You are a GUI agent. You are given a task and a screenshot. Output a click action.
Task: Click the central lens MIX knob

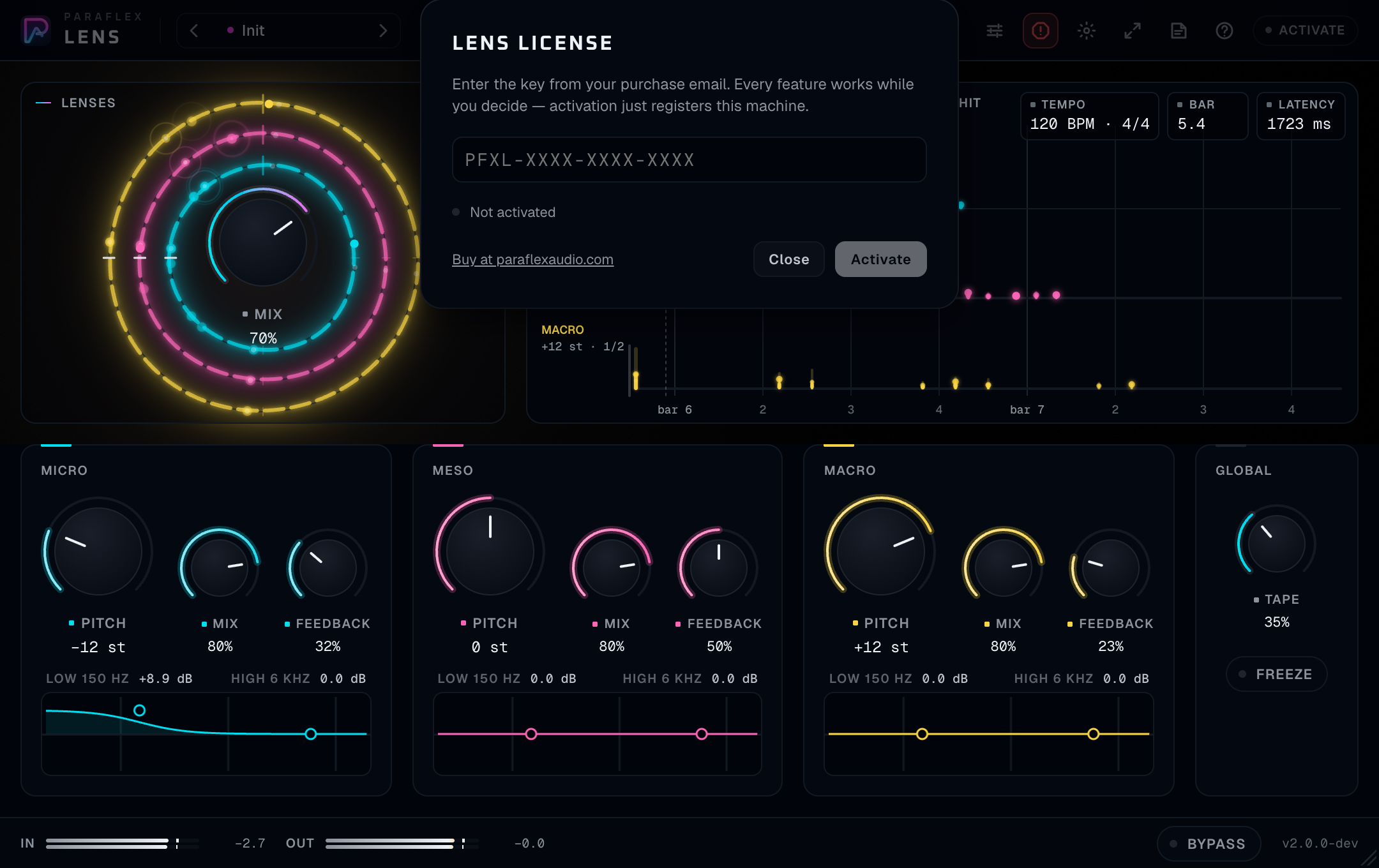[263, 243]
